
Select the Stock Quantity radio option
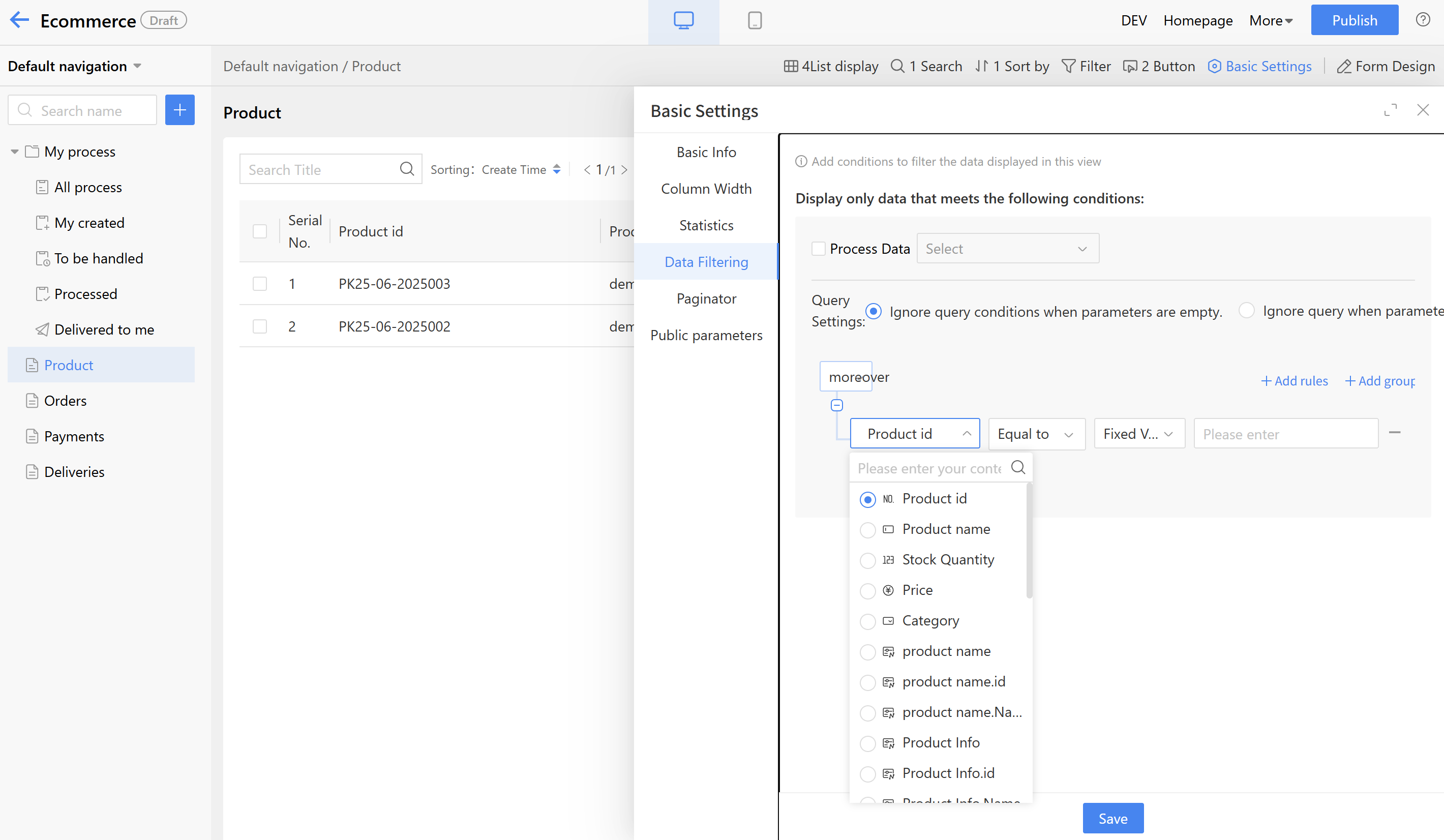pyautogui.click(x=867, y=560)
